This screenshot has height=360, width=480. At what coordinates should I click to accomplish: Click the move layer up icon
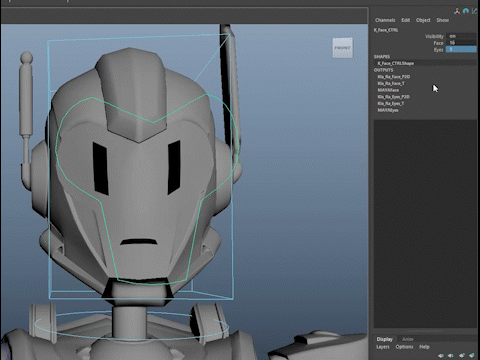[x=441, y=355]
